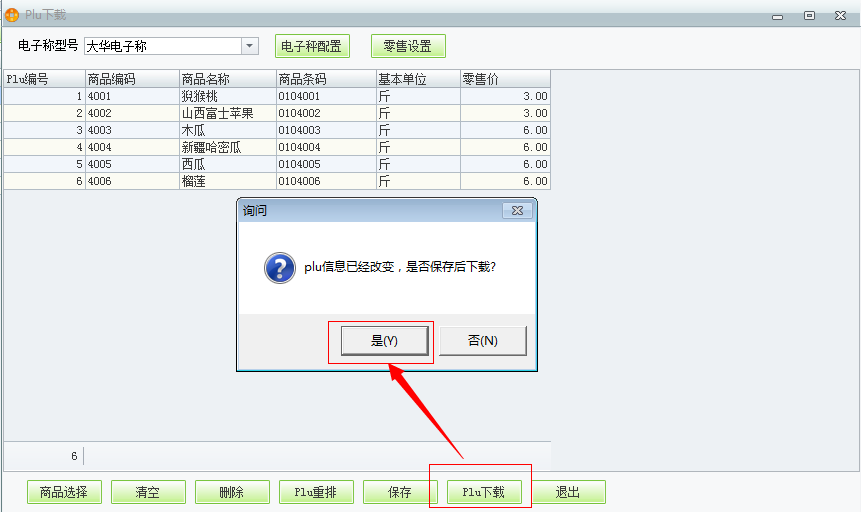Image resolution: width=861 pixels, height=512 pixels.
Task: Sort by Plu编号 column header
Action: [x=44, y=79]
